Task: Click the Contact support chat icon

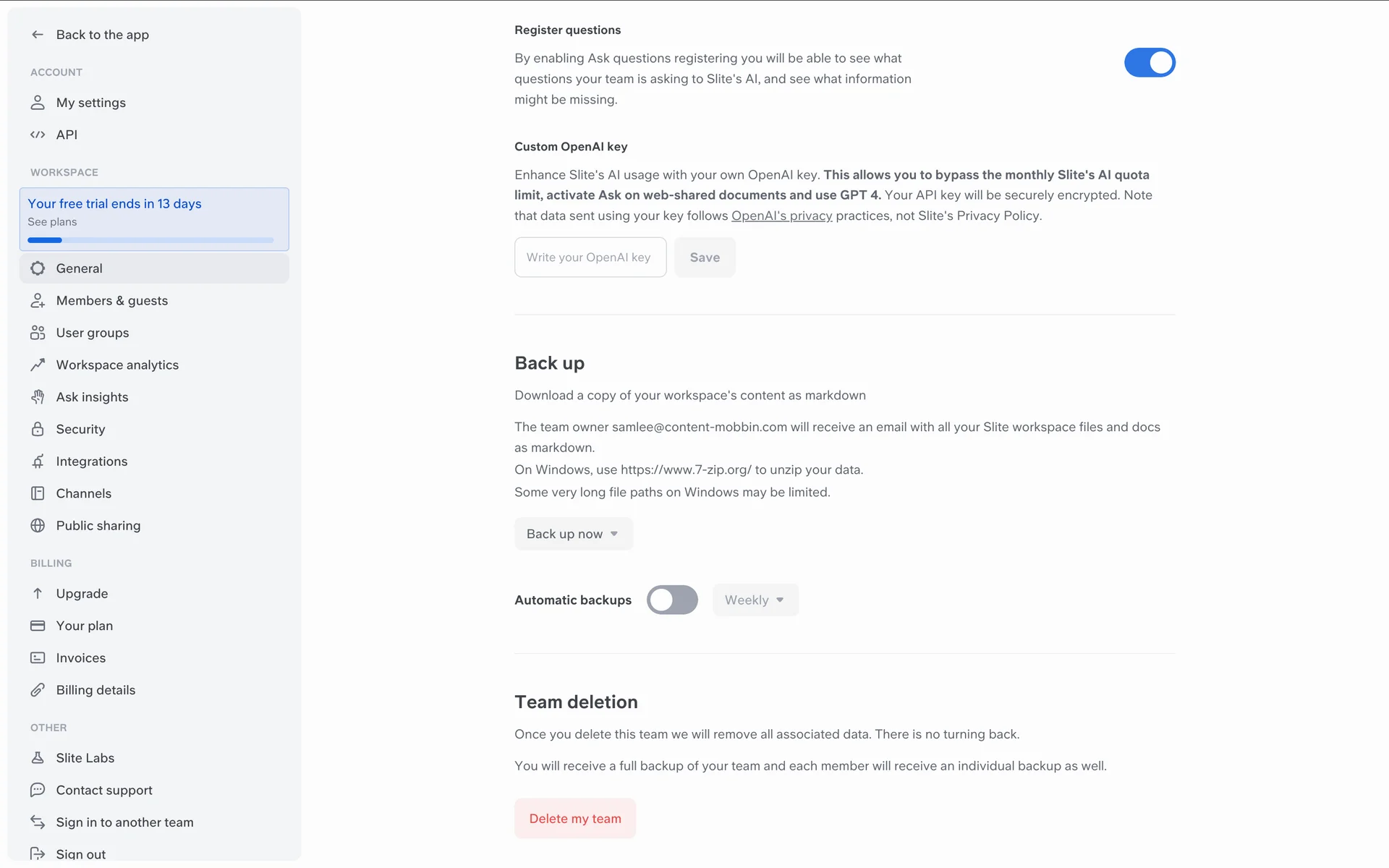Action: tap(38, 790)
